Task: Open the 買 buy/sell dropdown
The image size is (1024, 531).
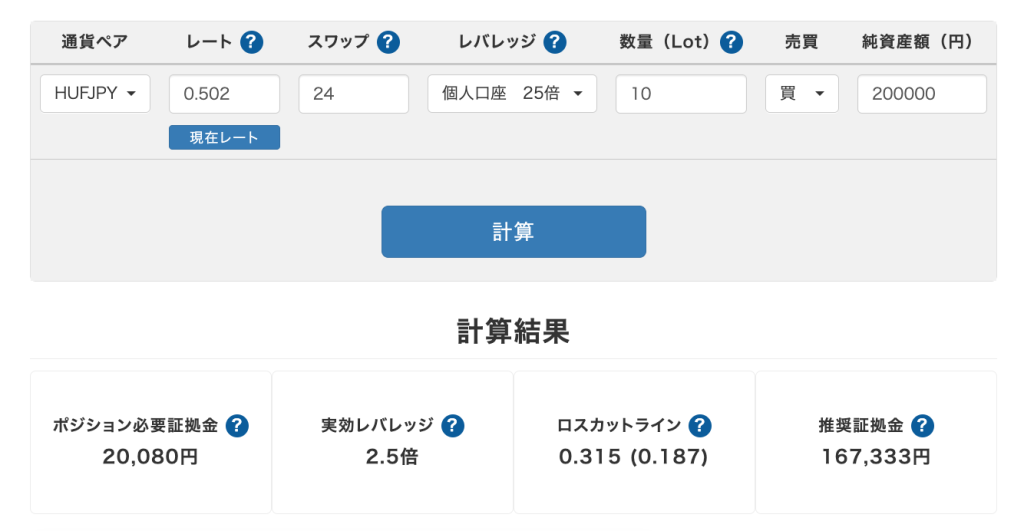Action: pos(802,94)
